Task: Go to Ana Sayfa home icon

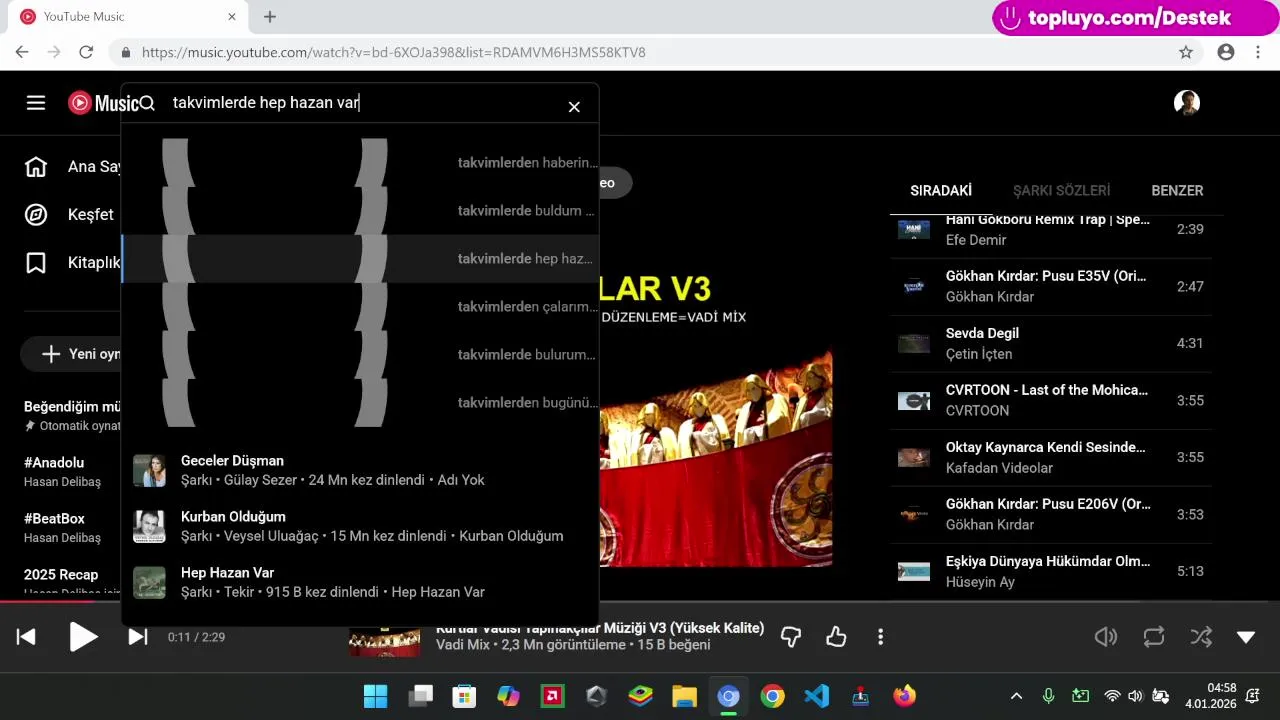Action: [x=36, y=167]
